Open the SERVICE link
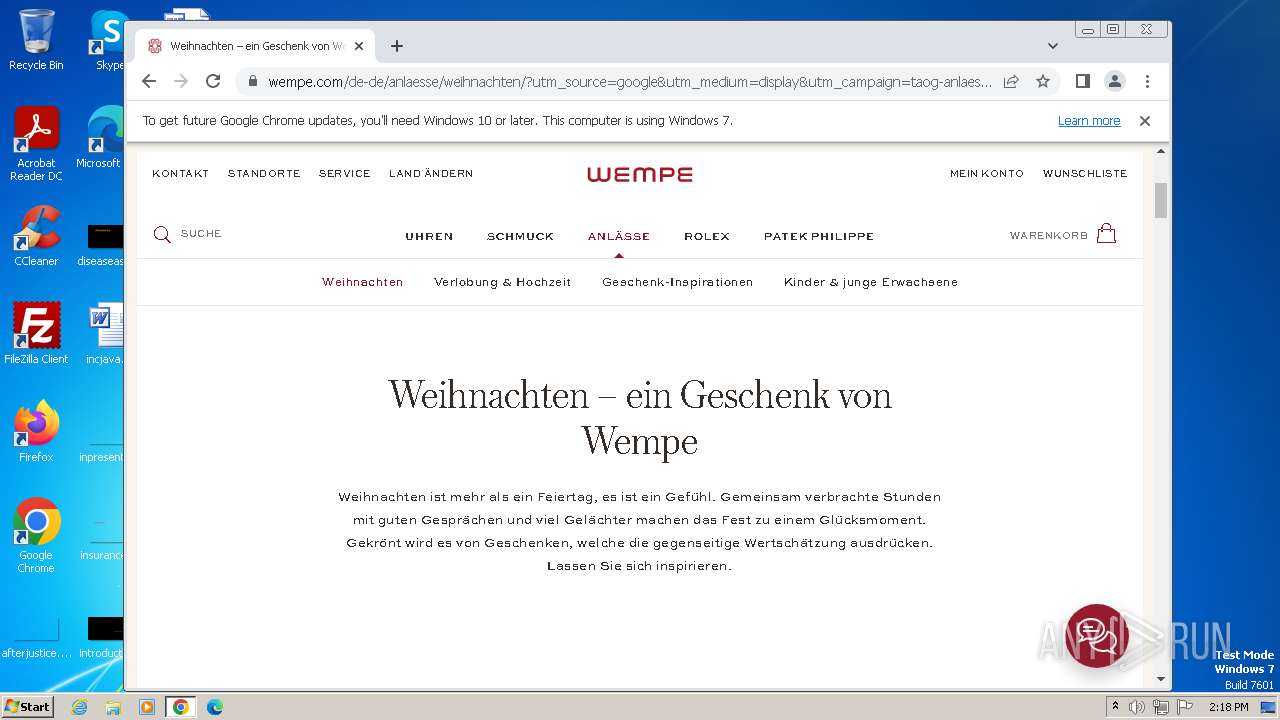 [x=345, y=174]
